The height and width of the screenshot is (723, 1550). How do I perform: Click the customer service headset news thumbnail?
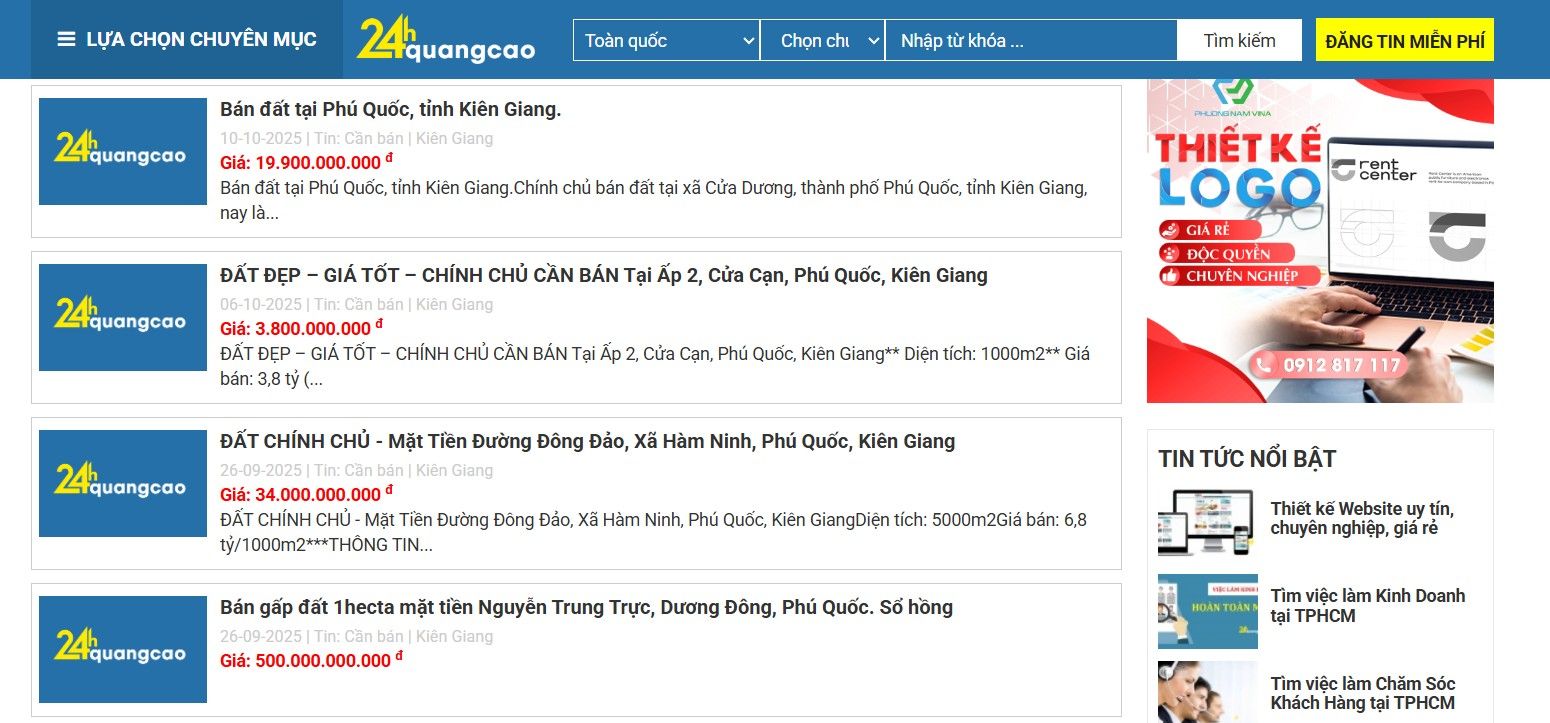(x=1205, y=690)
